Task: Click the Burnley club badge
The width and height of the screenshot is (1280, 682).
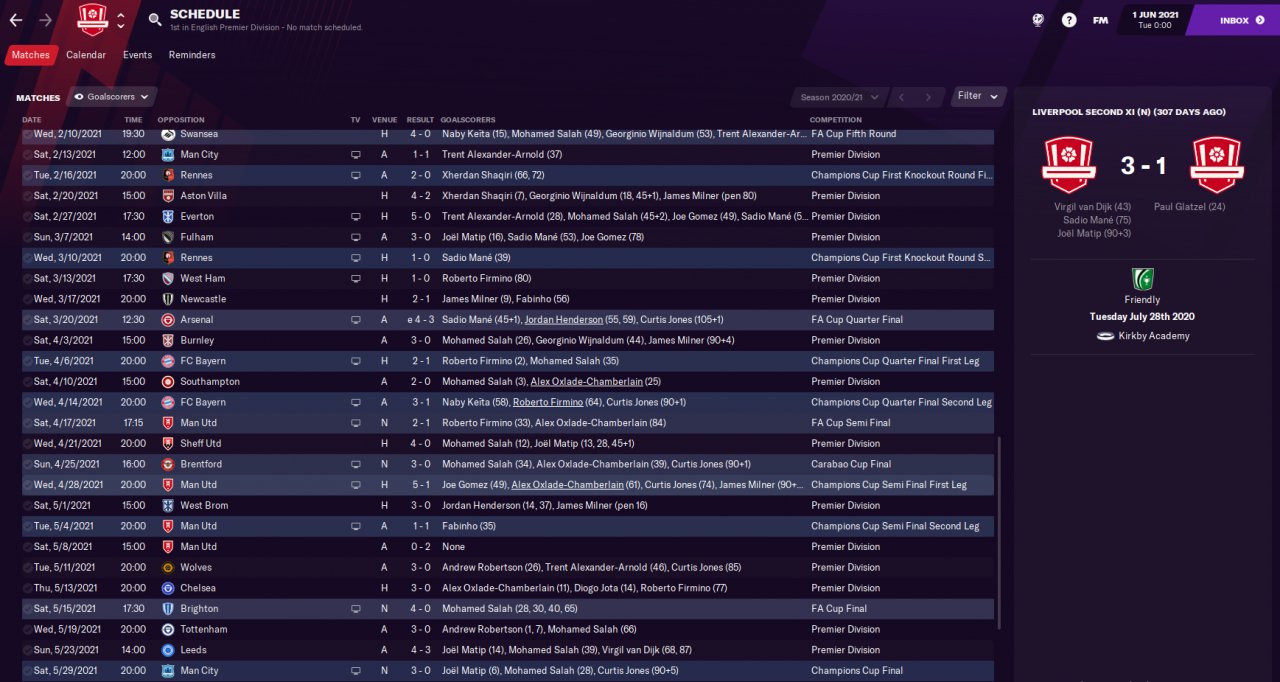Action: coord(168,340)
